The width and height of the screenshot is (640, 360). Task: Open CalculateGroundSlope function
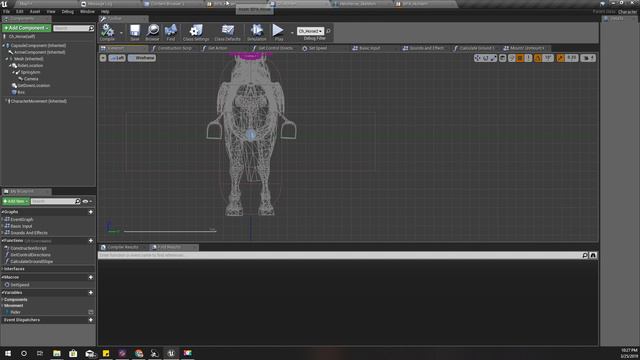click(x=31, y=261)
